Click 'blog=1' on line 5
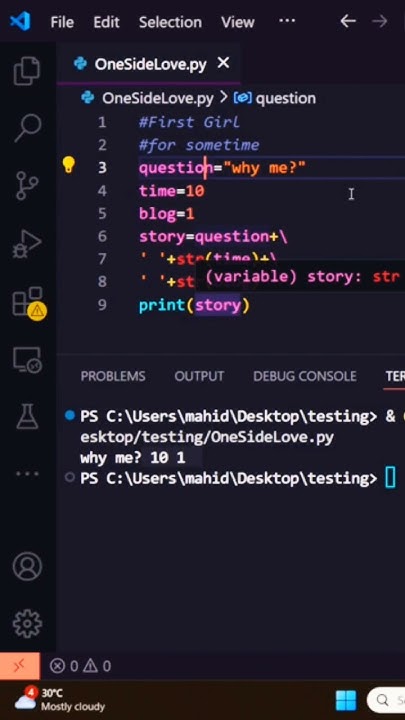Image resolution: width=405 pixels, height=720 pixels. [x=167, y=214]
